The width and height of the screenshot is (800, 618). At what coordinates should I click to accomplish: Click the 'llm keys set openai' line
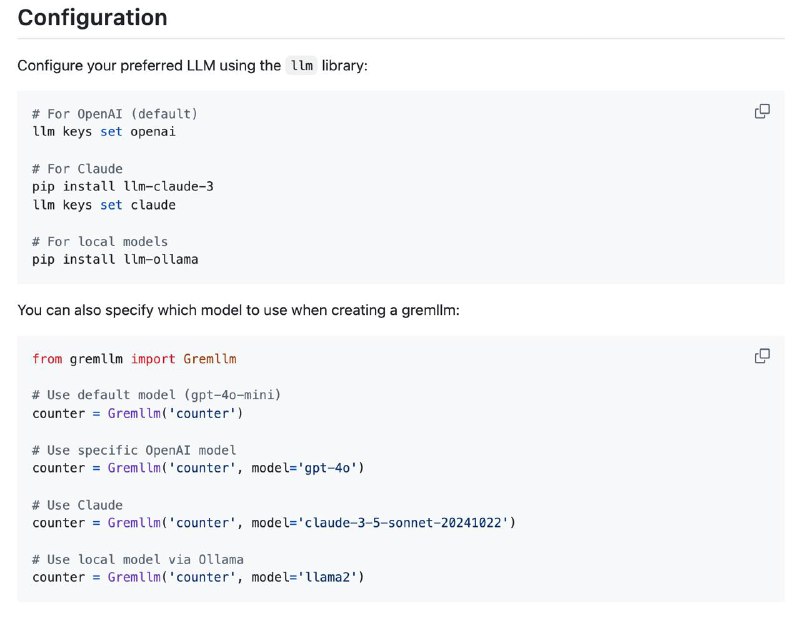[x=104, y=132]
